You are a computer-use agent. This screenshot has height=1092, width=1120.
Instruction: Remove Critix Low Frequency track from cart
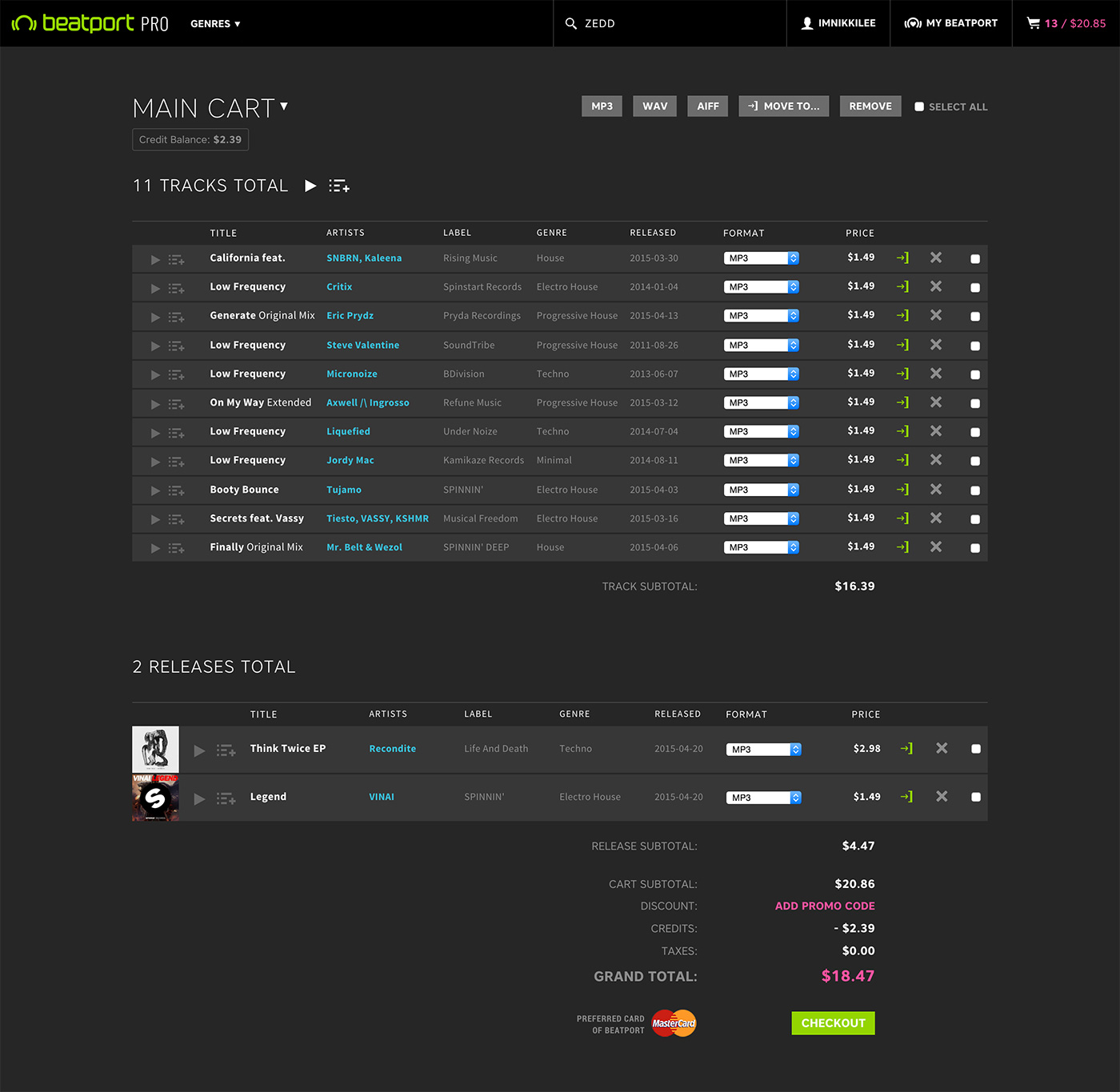coord(936,286)
